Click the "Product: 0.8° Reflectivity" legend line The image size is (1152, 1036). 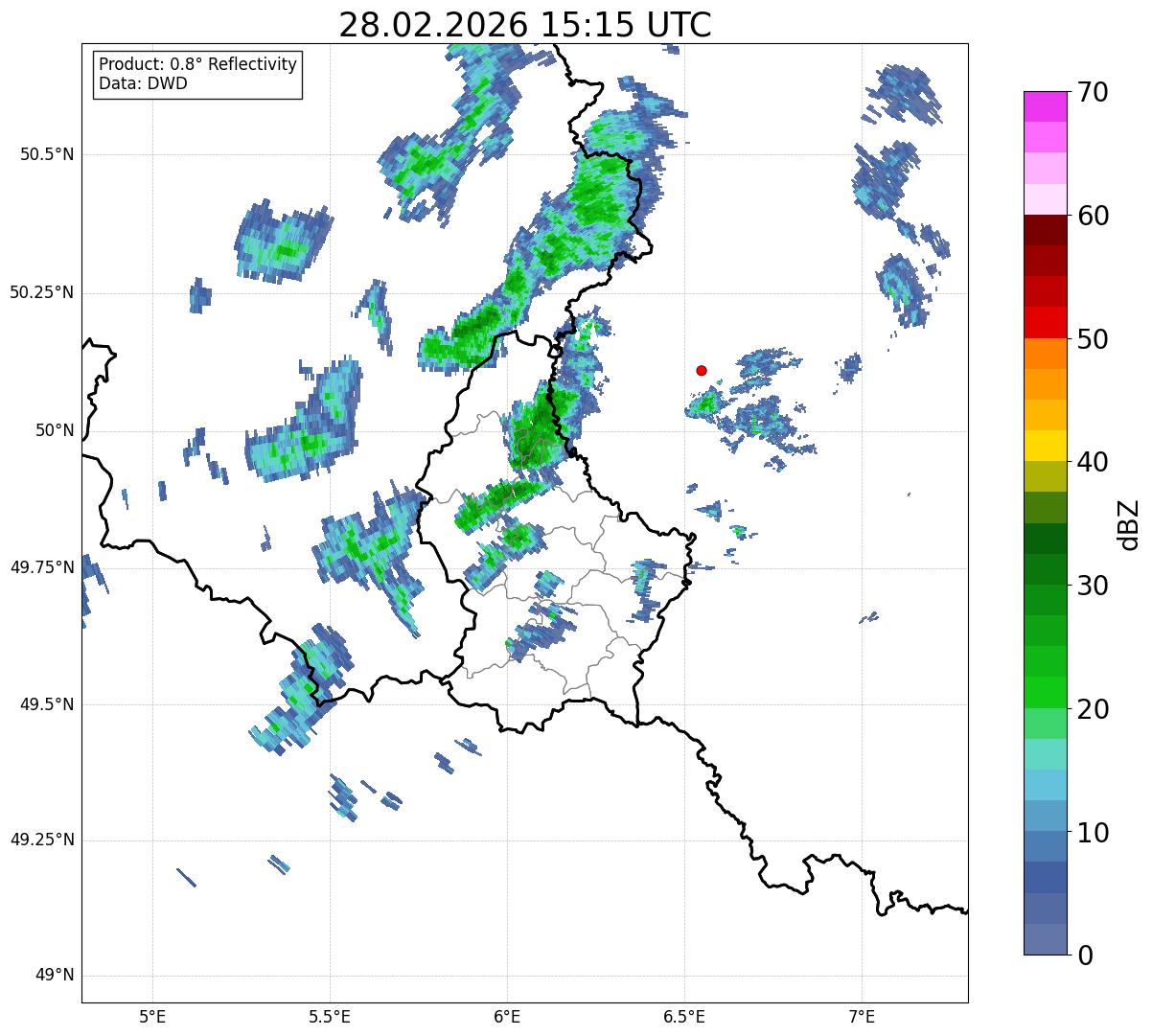pos(198,64)
